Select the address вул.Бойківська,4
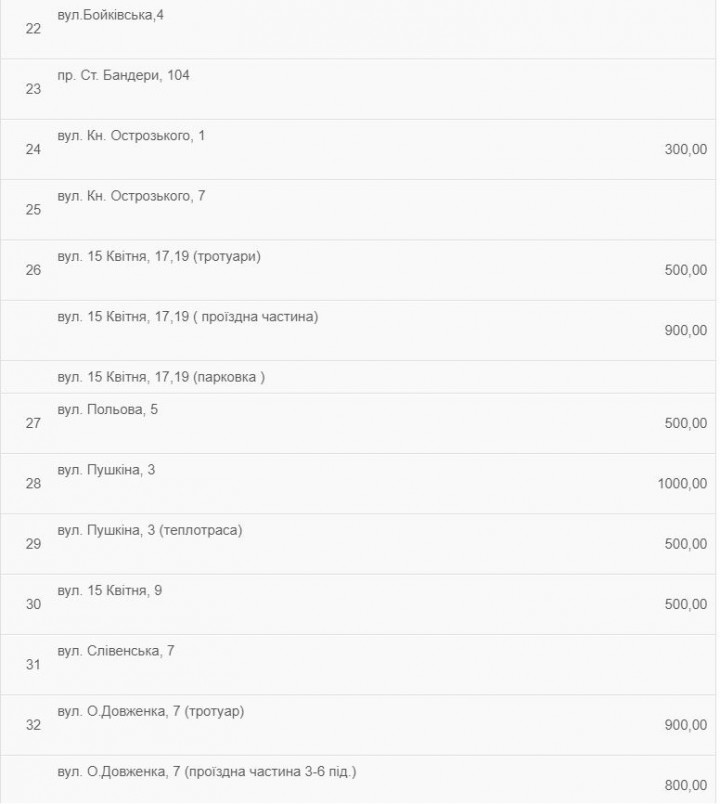This screenshot has width=720, height=804. click(x=110, y=15)
